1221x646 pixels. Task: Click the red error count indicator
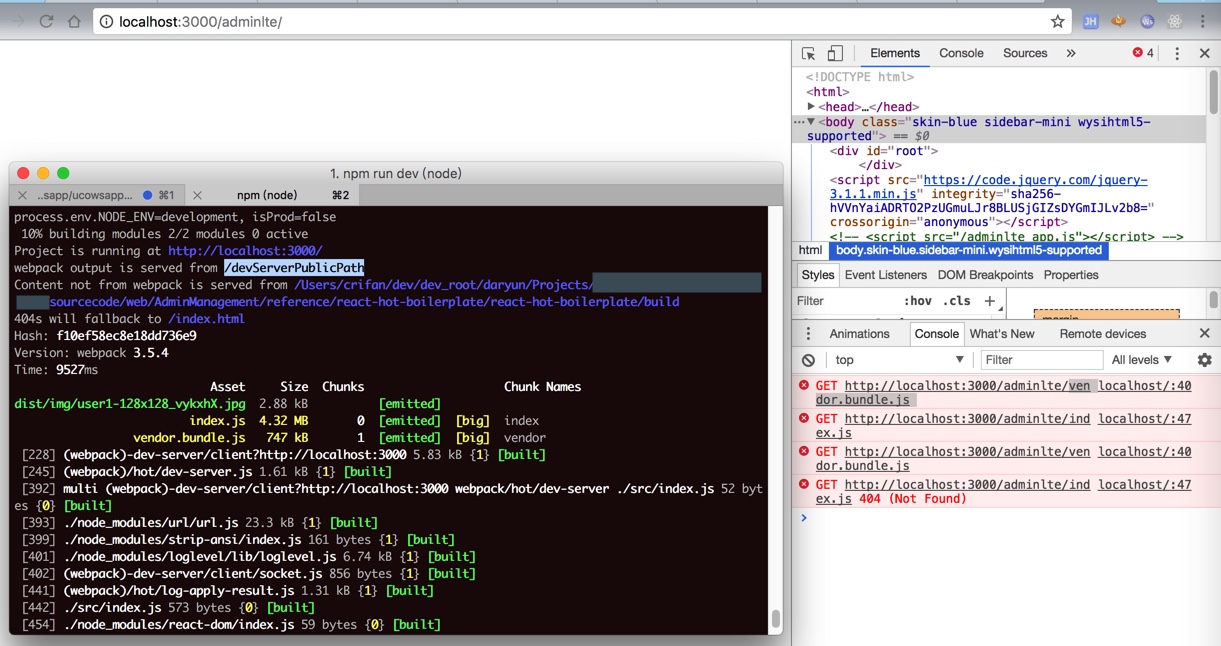(1143, 54)
